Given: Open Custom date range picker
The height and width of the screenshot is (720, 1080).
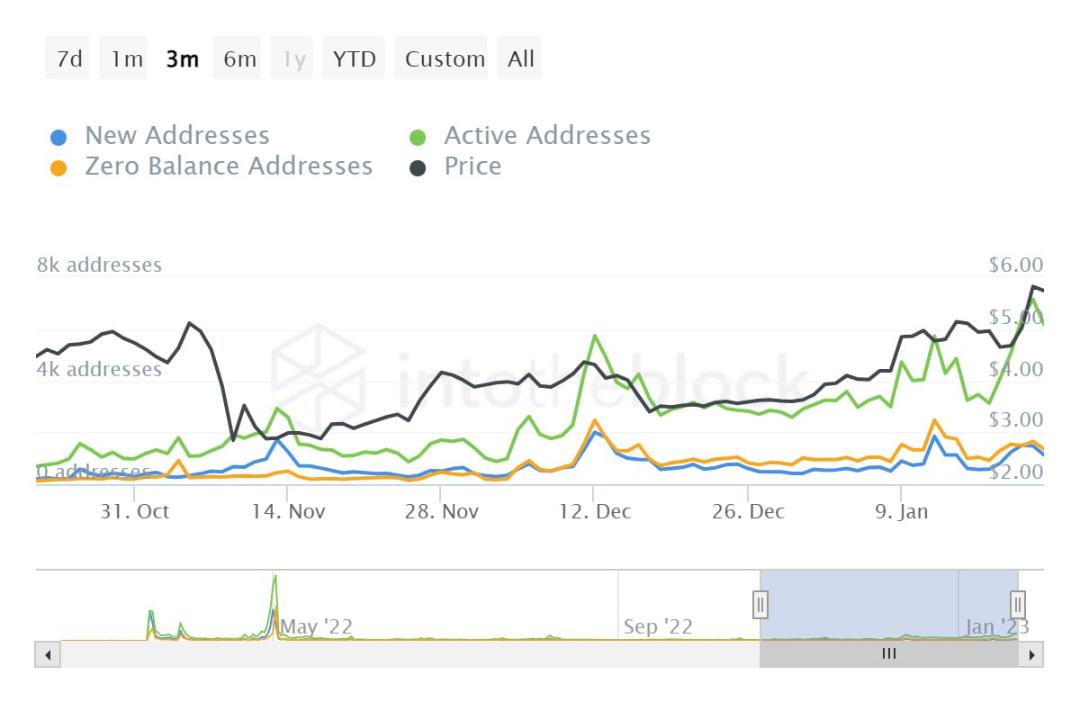Looking at the screenshot, I should tap(445, 59).
